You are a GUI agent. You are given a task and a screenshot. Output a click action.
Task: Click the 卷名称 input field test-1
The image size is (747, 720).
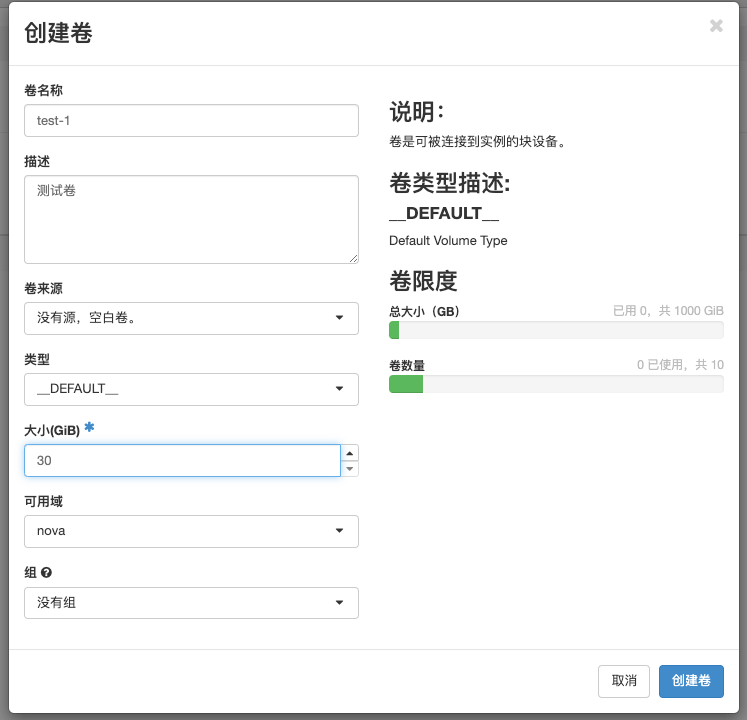(192, 121)
